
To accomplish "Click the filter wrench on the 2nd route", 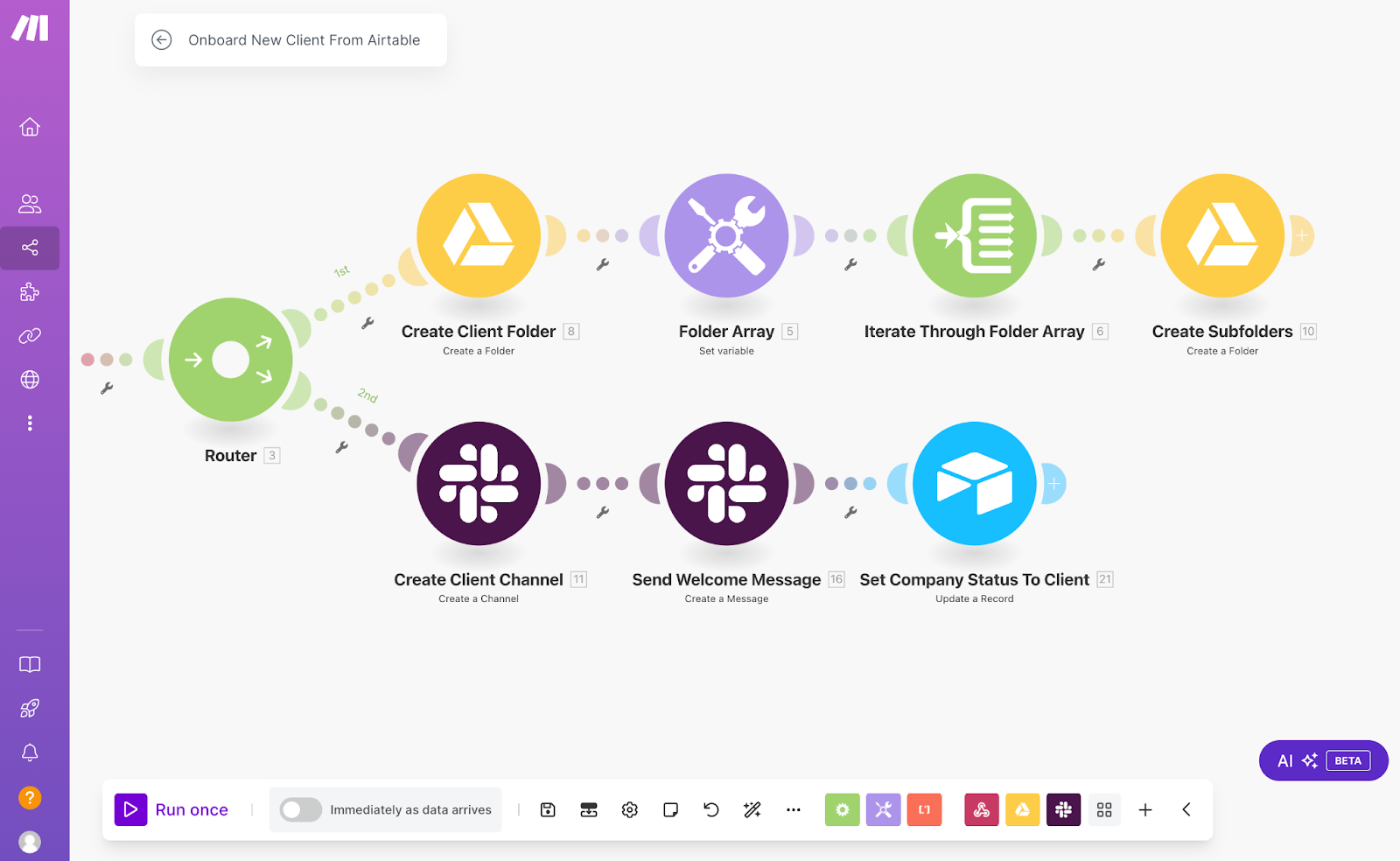I will 342,447.
